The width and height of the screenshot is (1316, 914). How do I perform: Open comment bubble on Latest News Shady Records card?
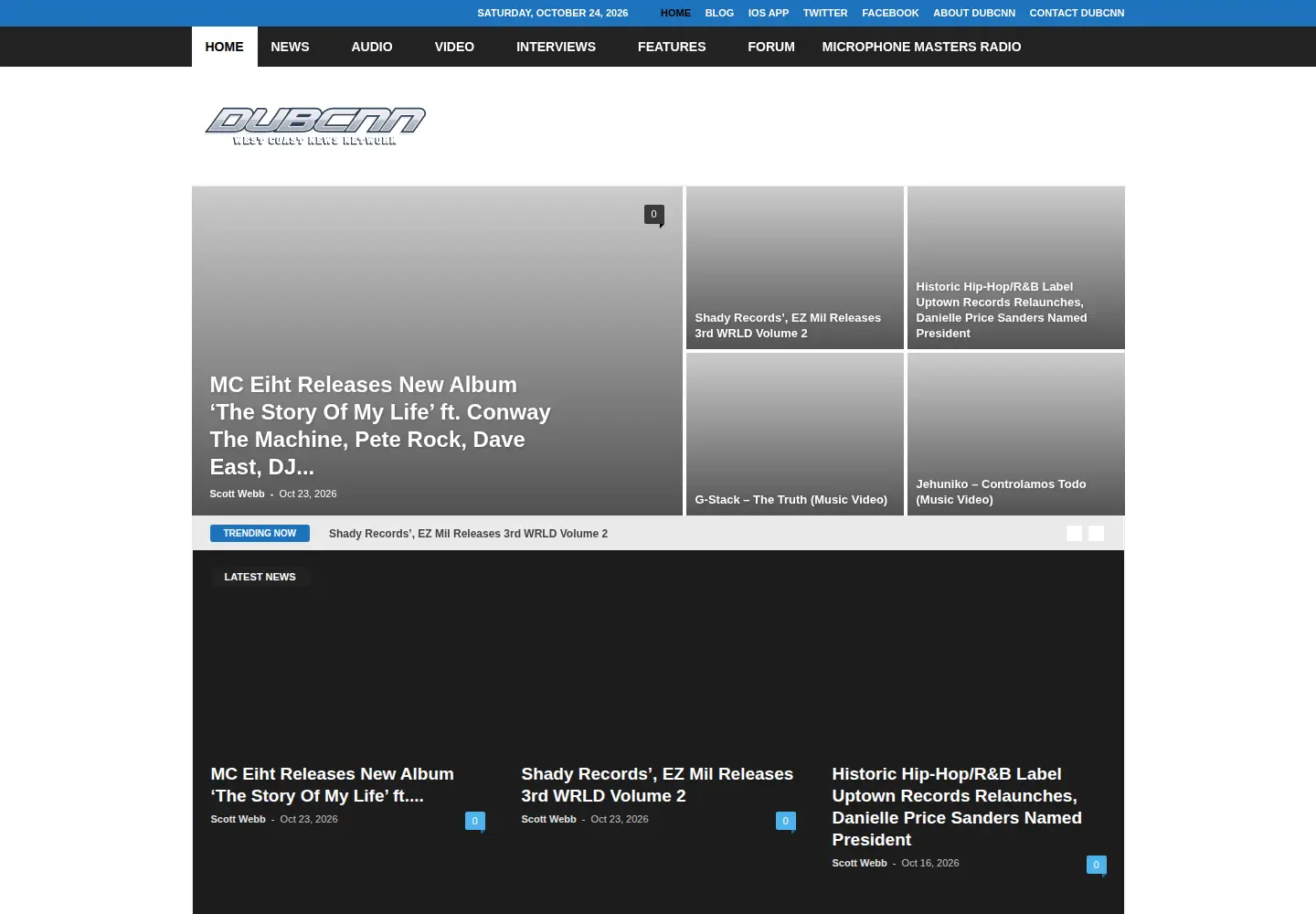(x=786, y=821)
